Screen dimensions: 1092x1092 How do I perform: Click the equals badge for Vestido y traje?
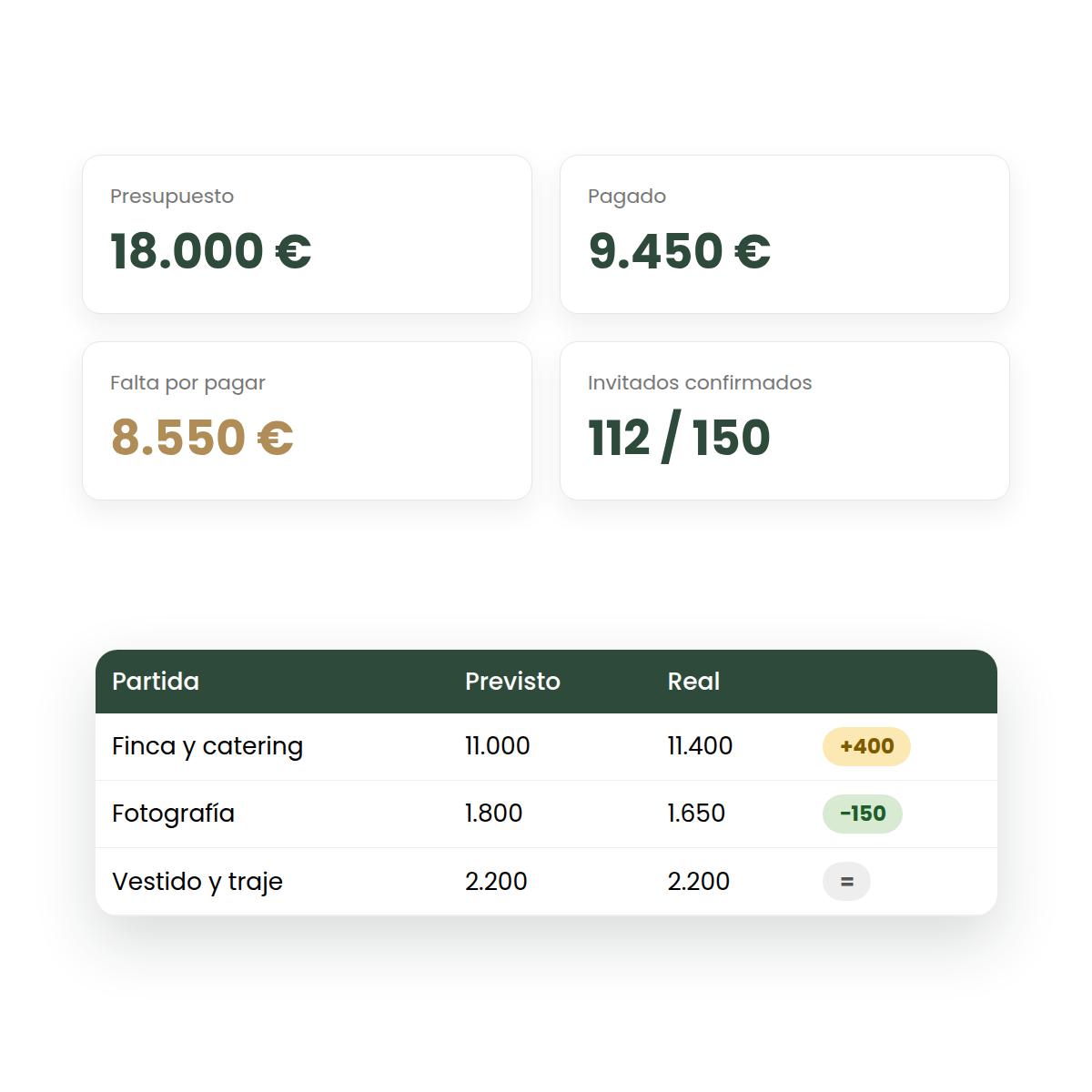pos(846,881)
